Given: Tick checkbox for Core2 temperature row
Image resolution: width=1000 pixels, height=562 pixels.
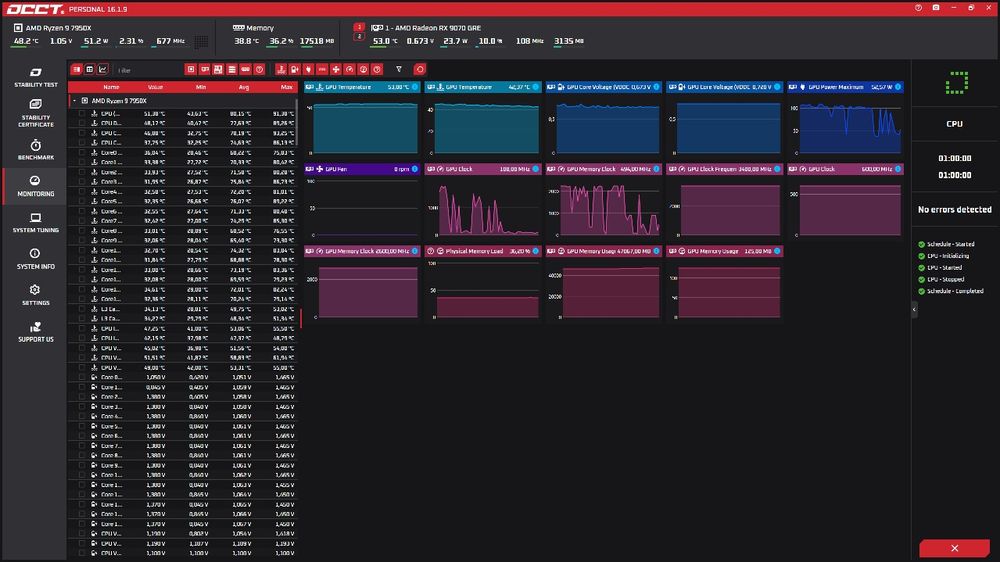Looking at the screenshot, I should [82, 172].
